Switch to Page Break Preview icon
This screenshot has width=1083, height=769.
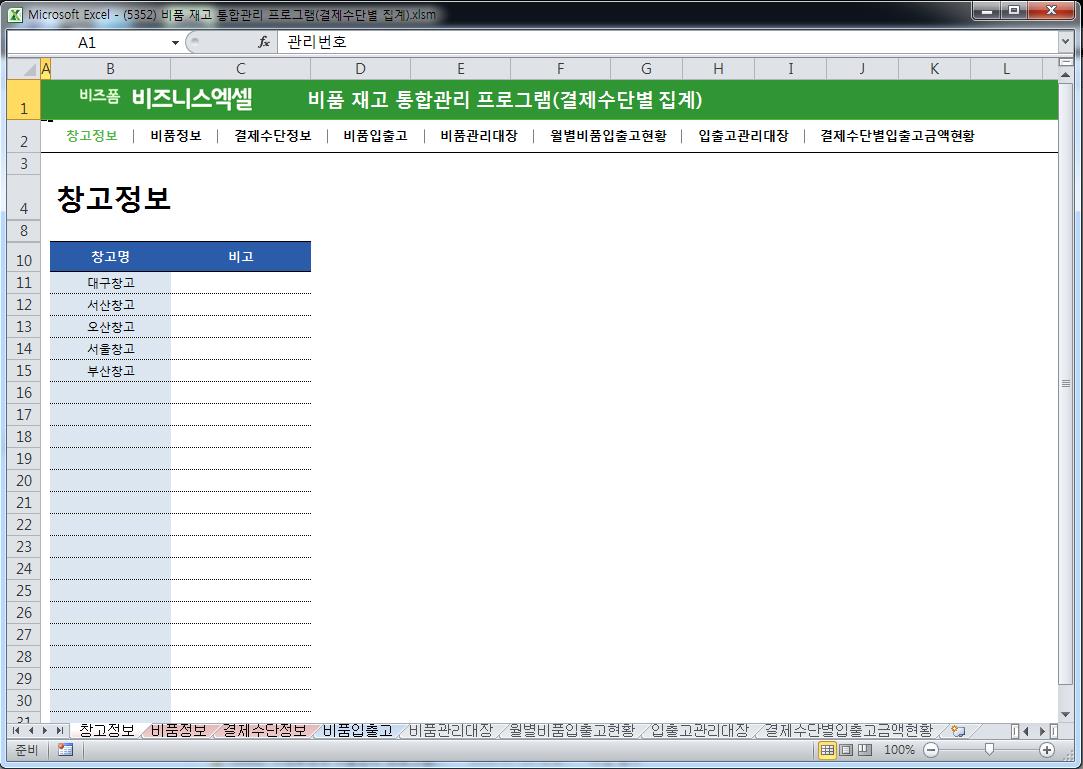[x=865, y=750]
